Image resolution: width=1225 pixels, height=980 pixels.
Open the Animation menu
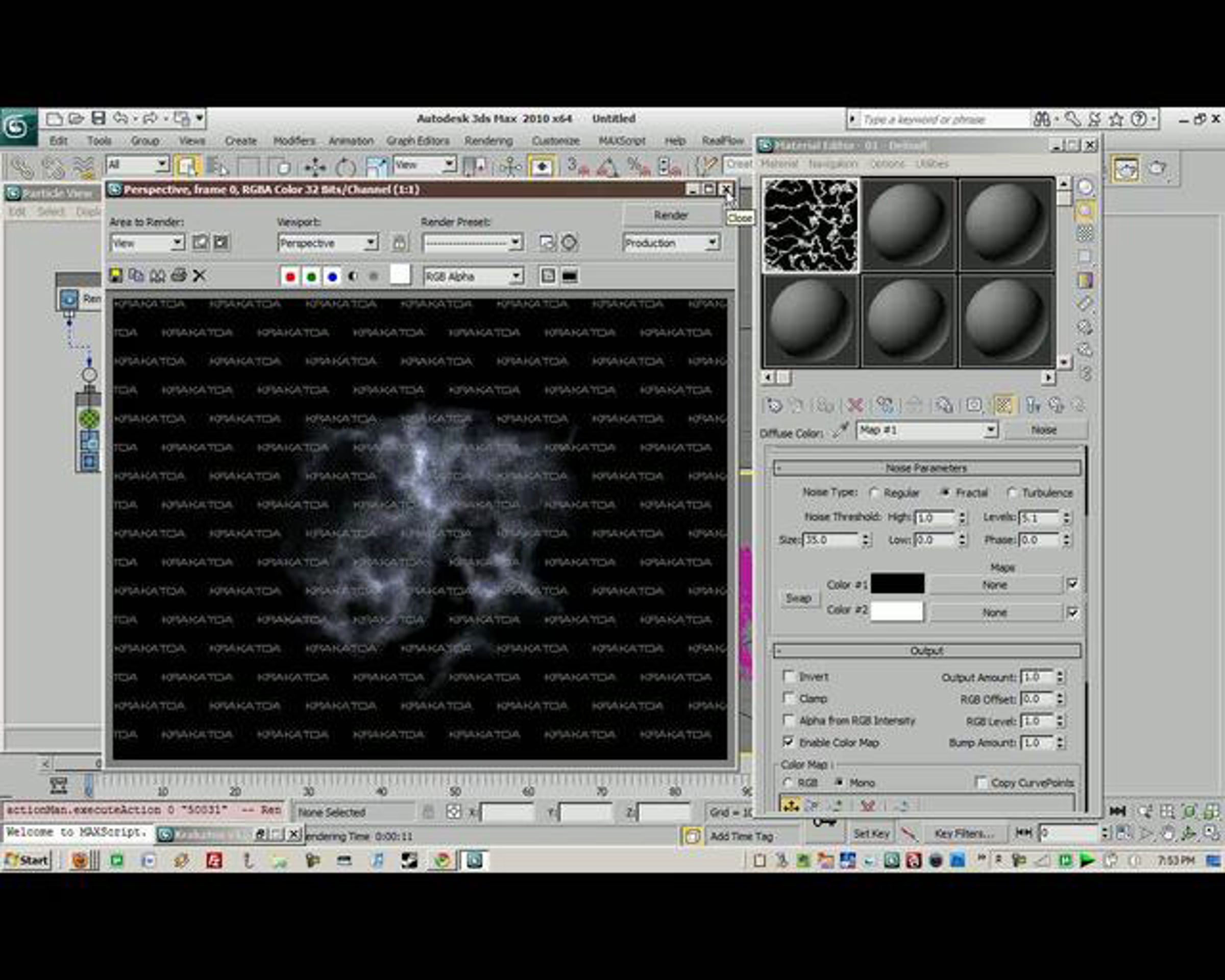(x=351, y=141)
